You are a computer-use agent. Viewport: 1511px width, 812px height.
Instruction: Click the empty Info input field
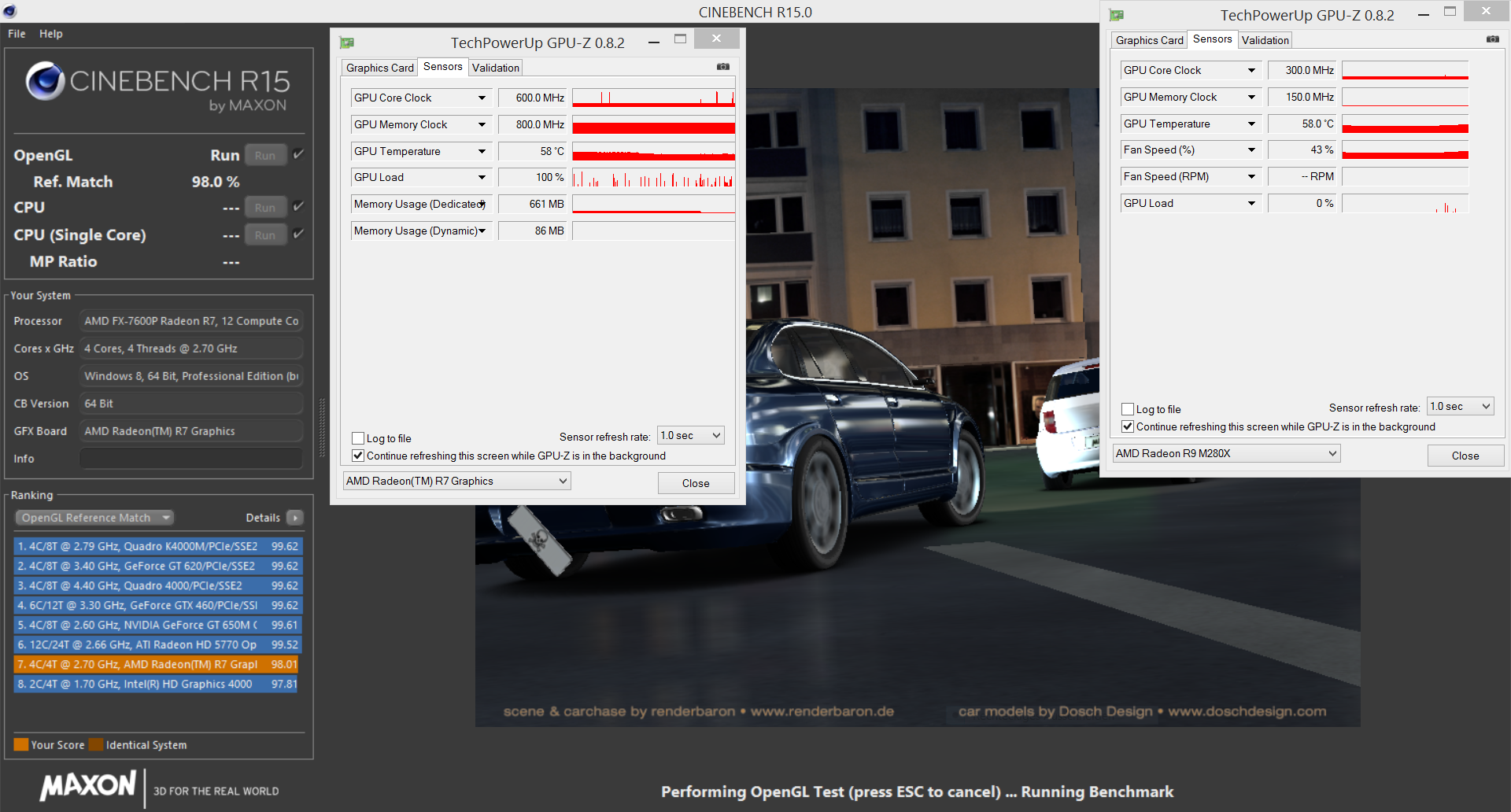pos(191,459)
